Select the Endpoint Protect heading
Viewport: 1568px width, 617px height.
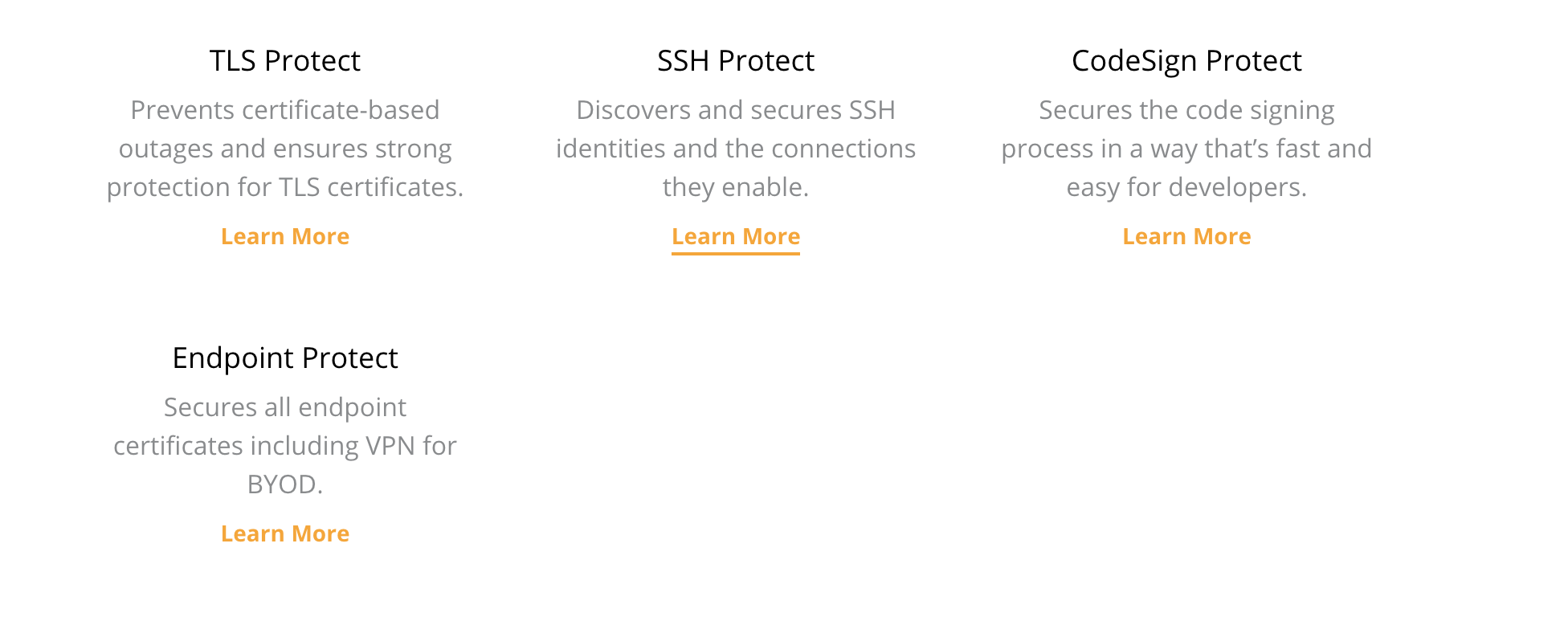point(285,358)
